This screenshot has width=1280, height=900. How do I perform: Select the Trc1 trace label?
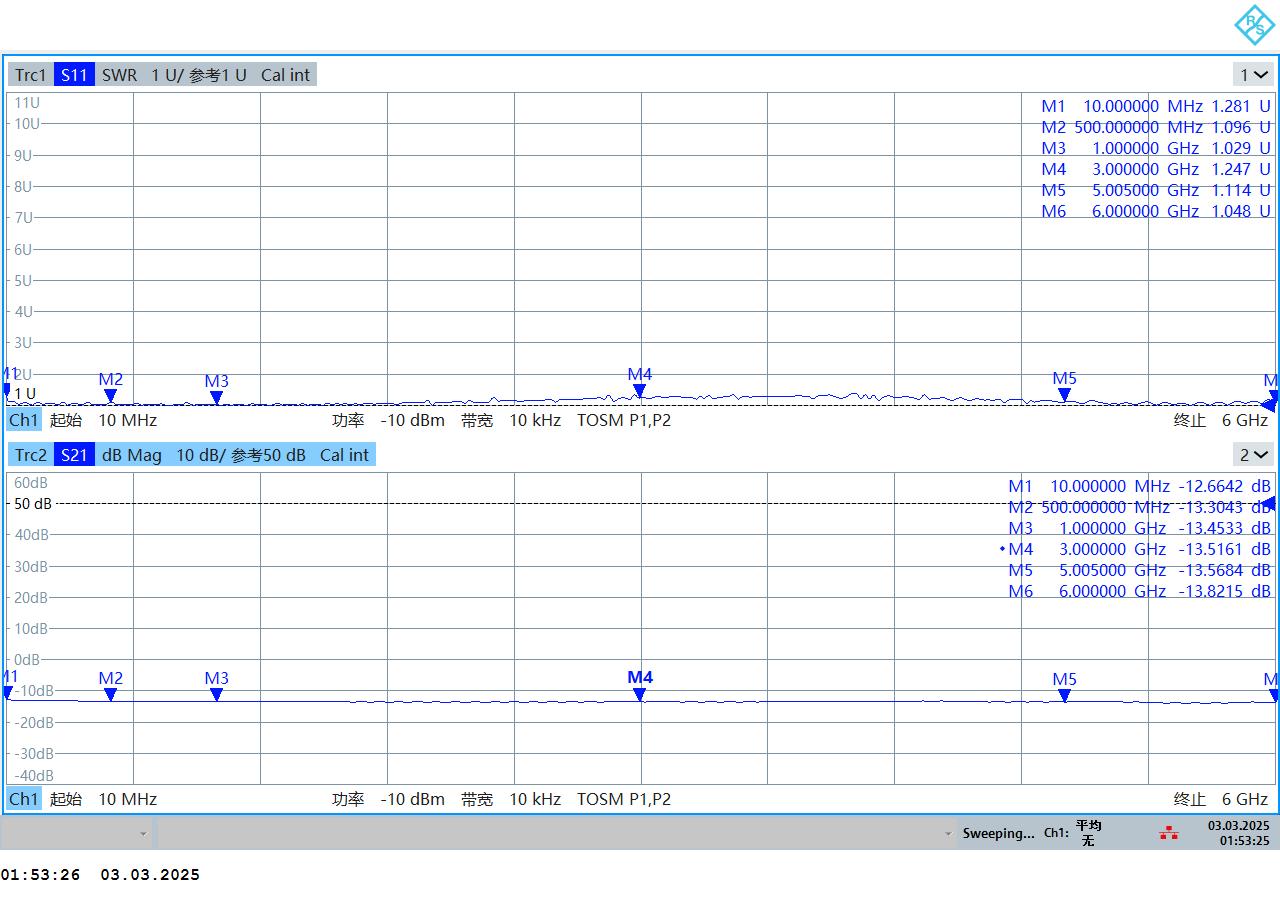[31, 75]
